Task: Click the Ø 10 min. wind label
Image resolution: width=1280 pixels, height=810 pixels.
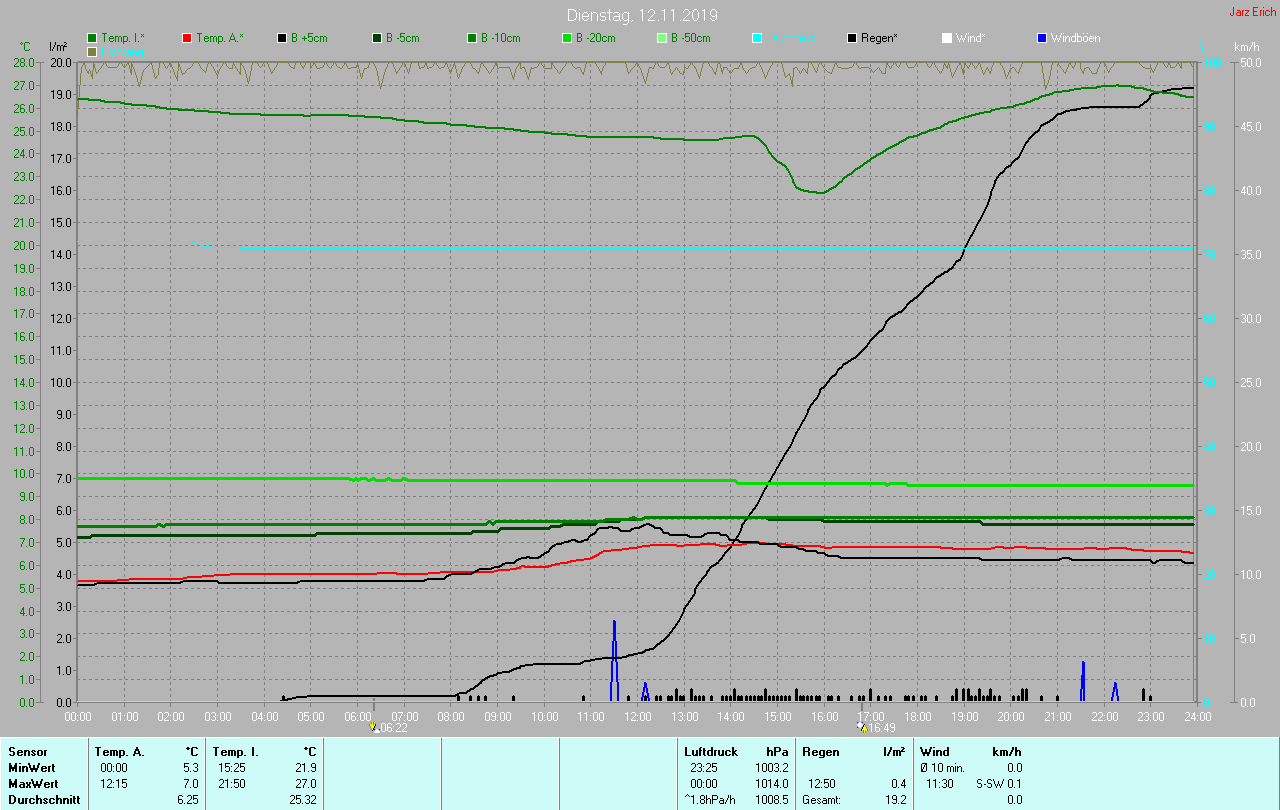Action: (945, 767)
